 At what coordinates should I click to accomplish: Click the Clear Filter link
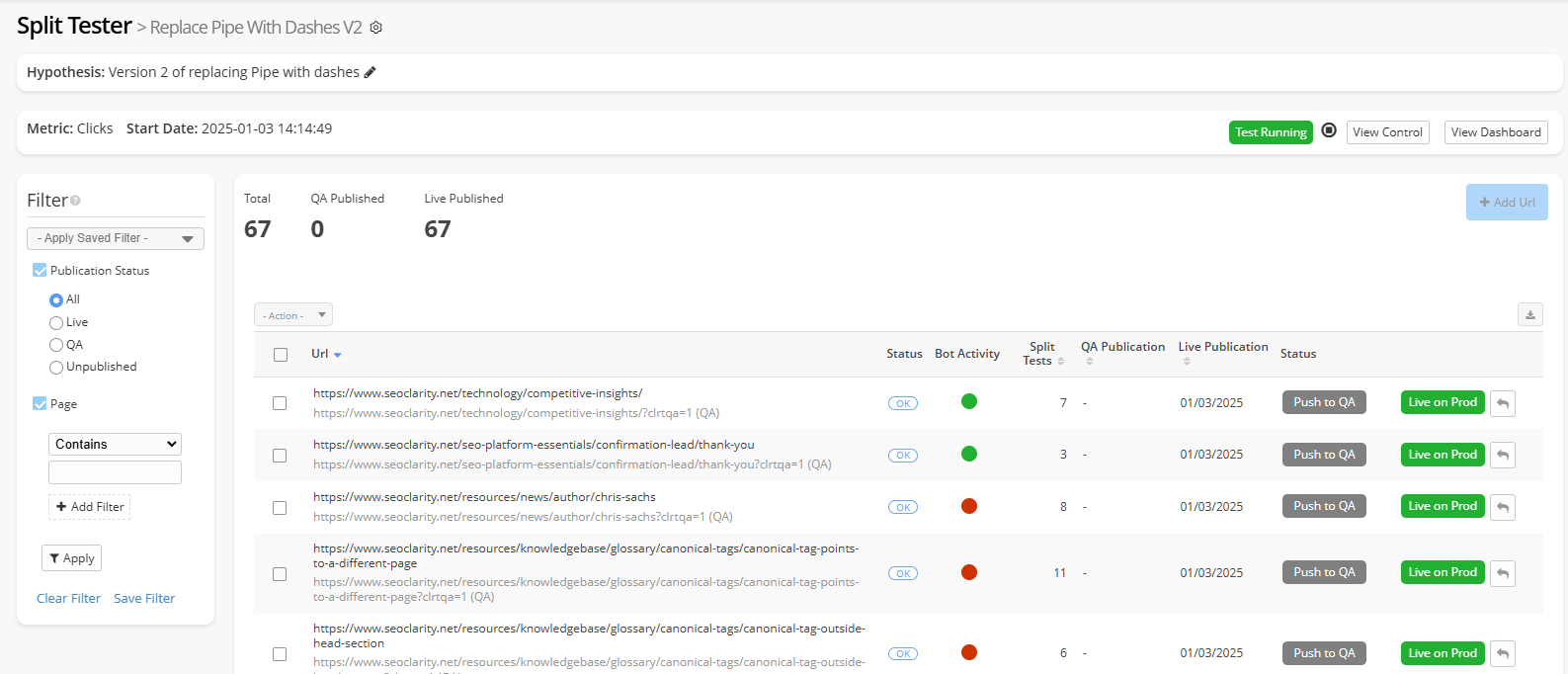[68, 599]
